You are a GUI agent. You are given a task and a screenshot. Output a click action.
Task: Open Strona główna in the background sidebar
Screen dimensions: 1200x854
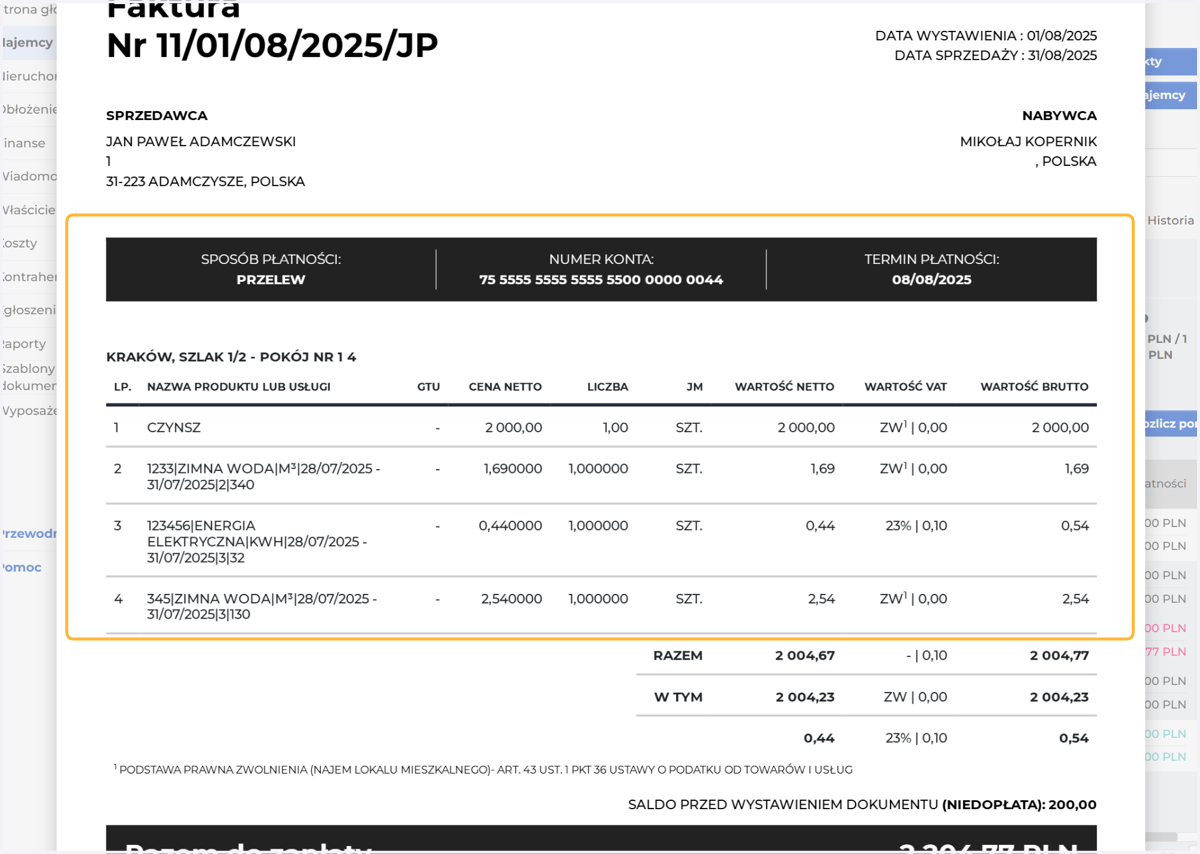[29, 9]
